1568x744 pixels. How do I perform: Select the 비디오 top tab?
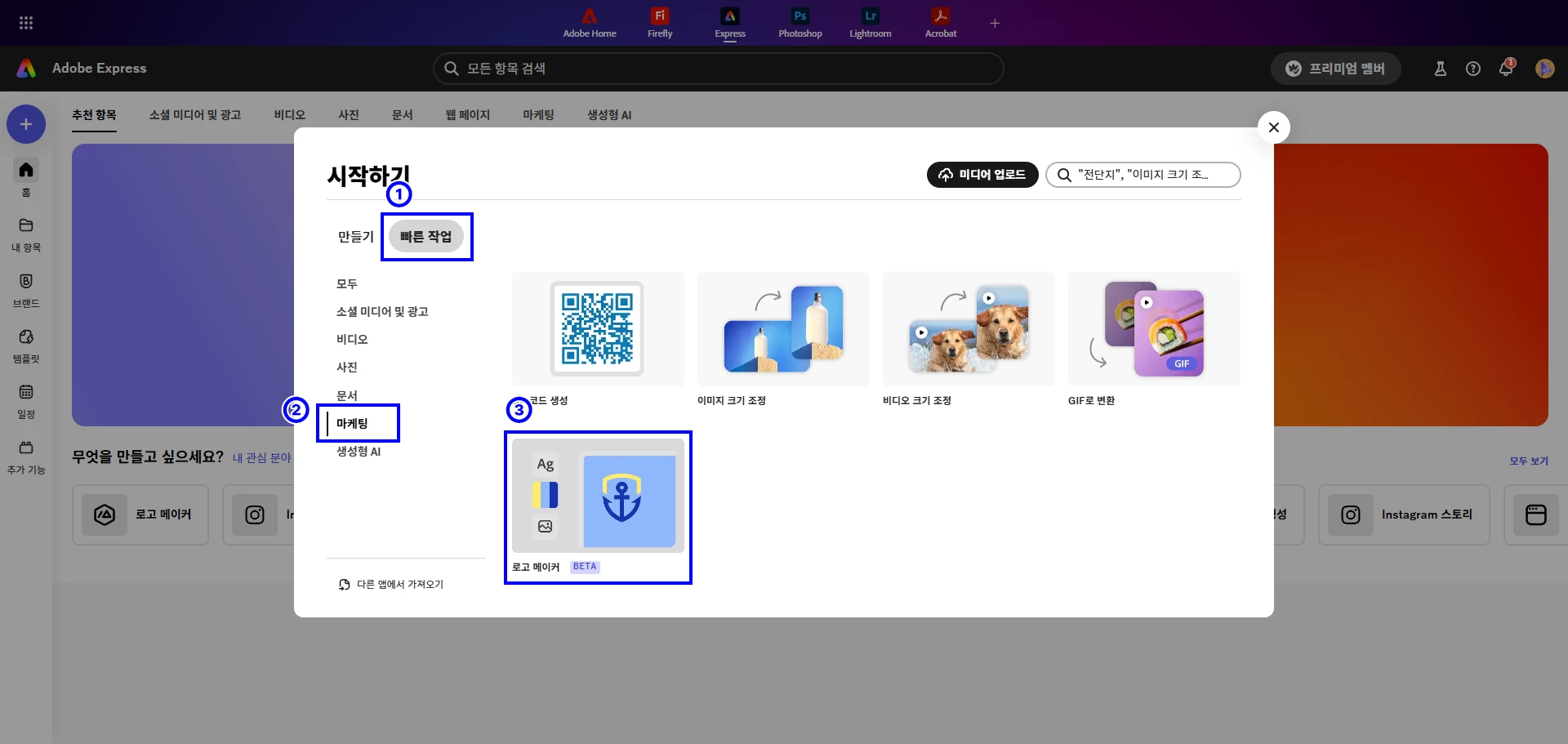pos(290,115)
